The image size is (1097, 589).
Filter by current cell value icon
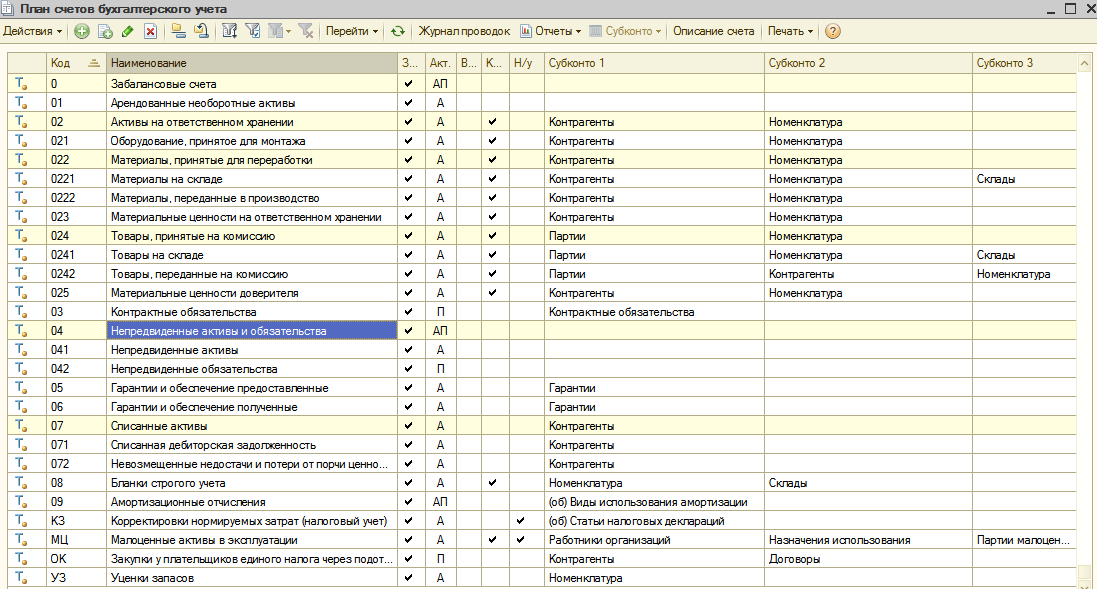(253, 31)
